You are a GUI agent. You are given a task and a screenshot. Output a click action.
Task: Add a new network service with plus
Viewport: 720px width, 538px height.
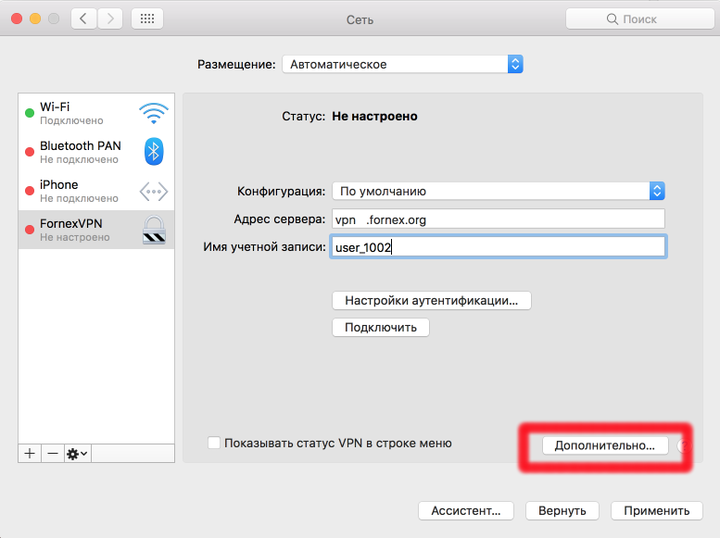click(30, 454)
